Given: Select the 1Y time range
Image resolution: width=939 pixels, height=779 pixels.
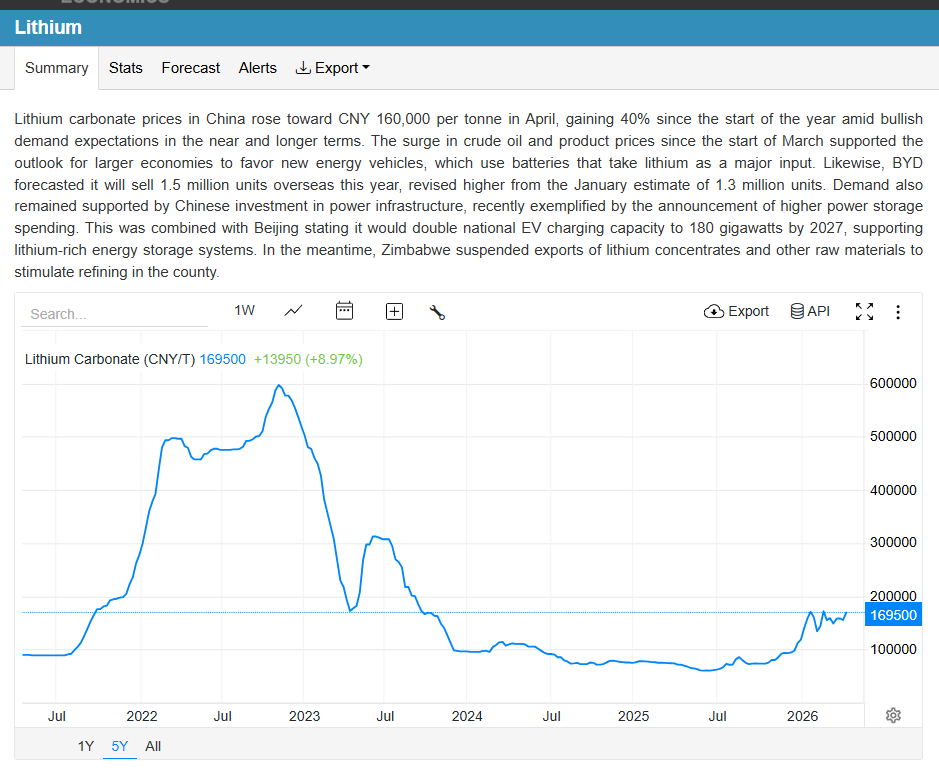Looking at the screenshot, I should (x=86, y=746).
